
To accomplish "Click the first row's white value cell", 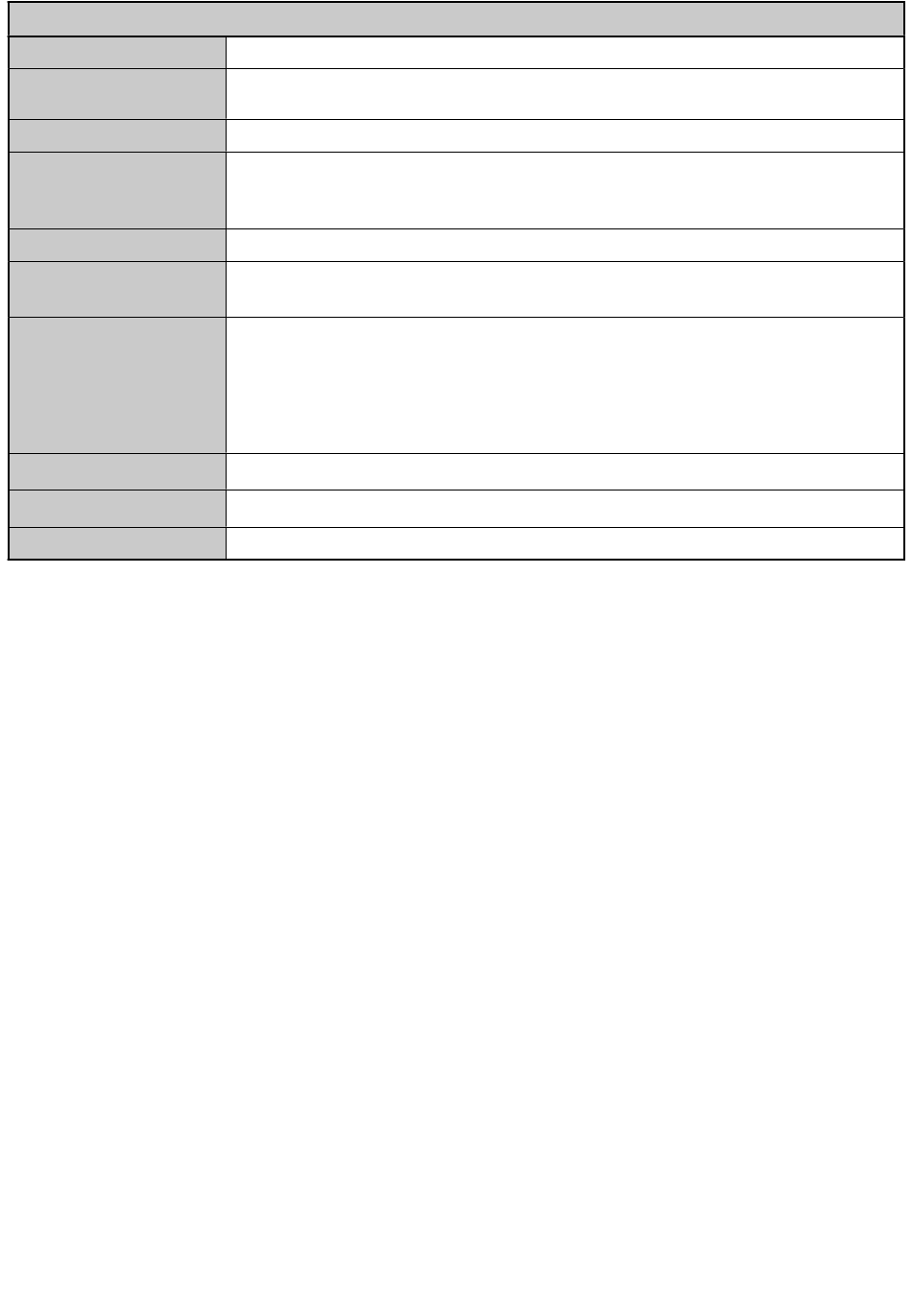I will tap(564, 53).
